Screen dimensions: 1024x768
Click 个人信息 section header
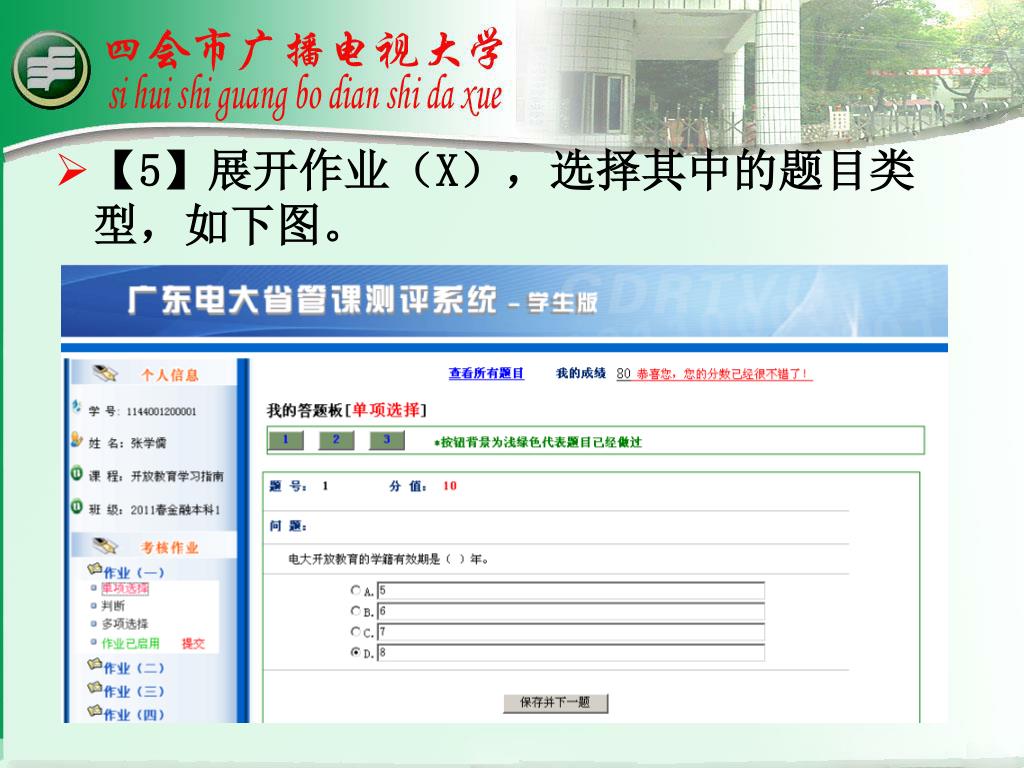coord(170,375)
